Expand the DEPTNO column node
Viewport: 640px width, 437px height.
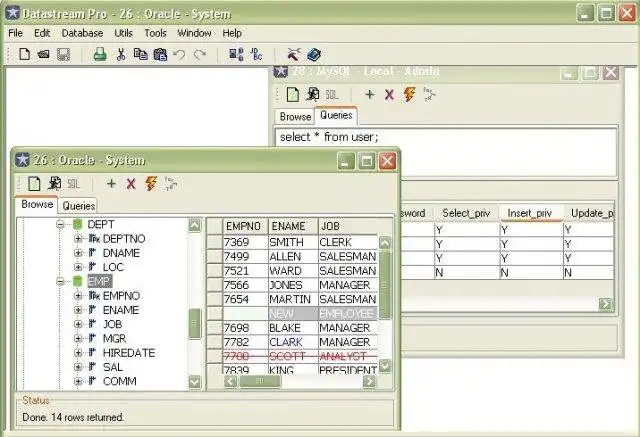(x=78, y=238)
